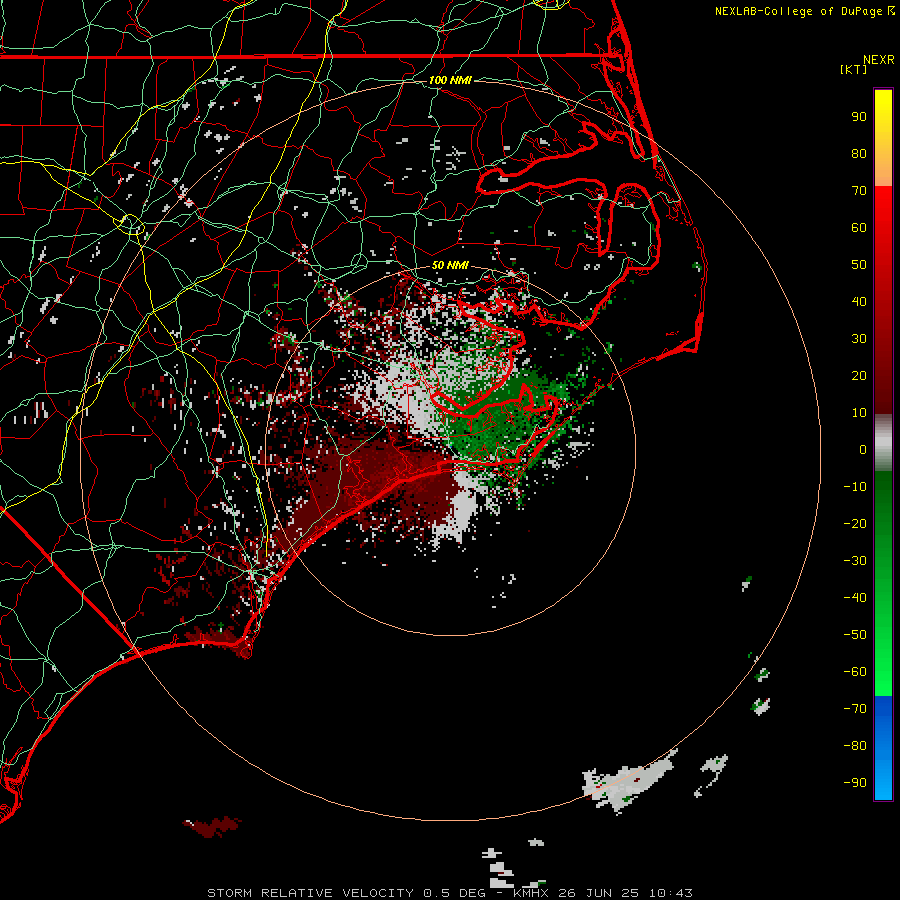Click the -90 value on the velocity scale
The image size is (900, 900).
855,783
